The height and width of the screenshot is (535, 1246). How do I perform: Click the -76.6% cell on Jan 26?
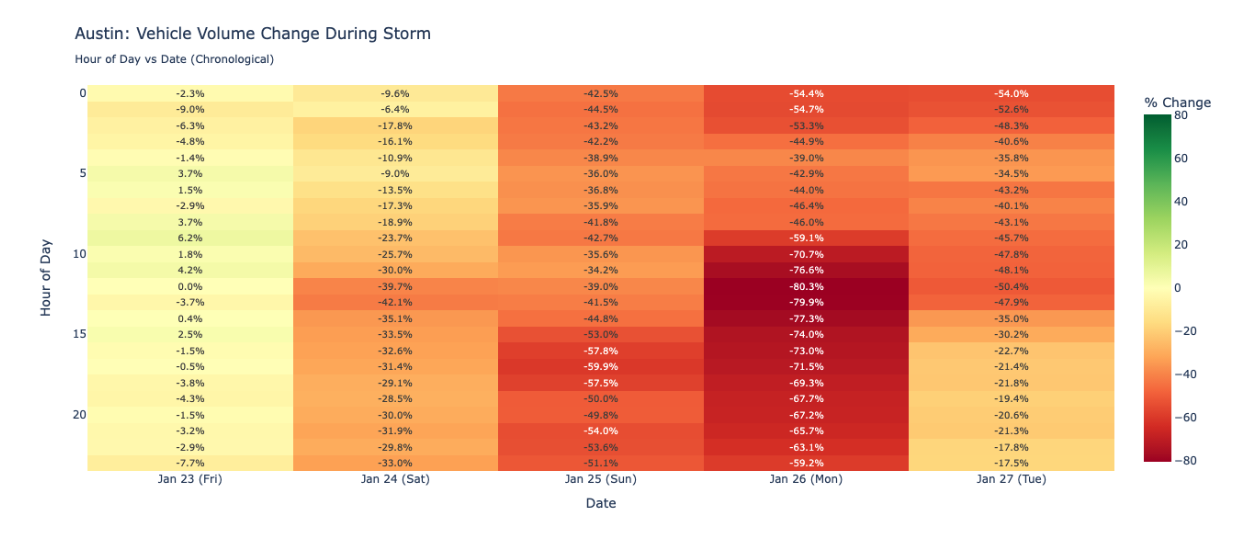[x=806, y=270]
